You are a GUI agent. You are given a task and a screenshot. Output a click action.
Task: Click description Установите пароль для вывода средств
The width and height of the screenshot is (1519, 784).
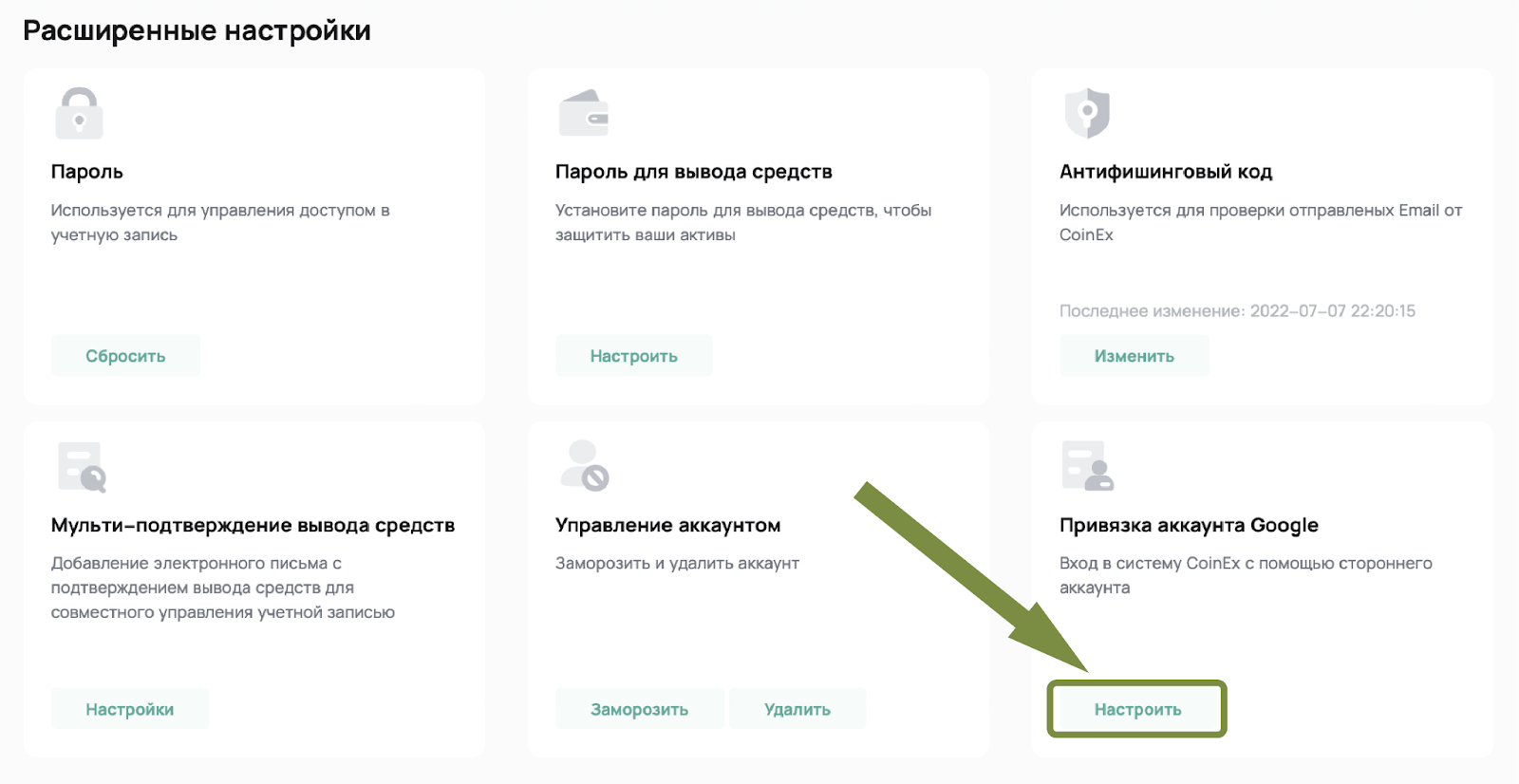[743, 222]
